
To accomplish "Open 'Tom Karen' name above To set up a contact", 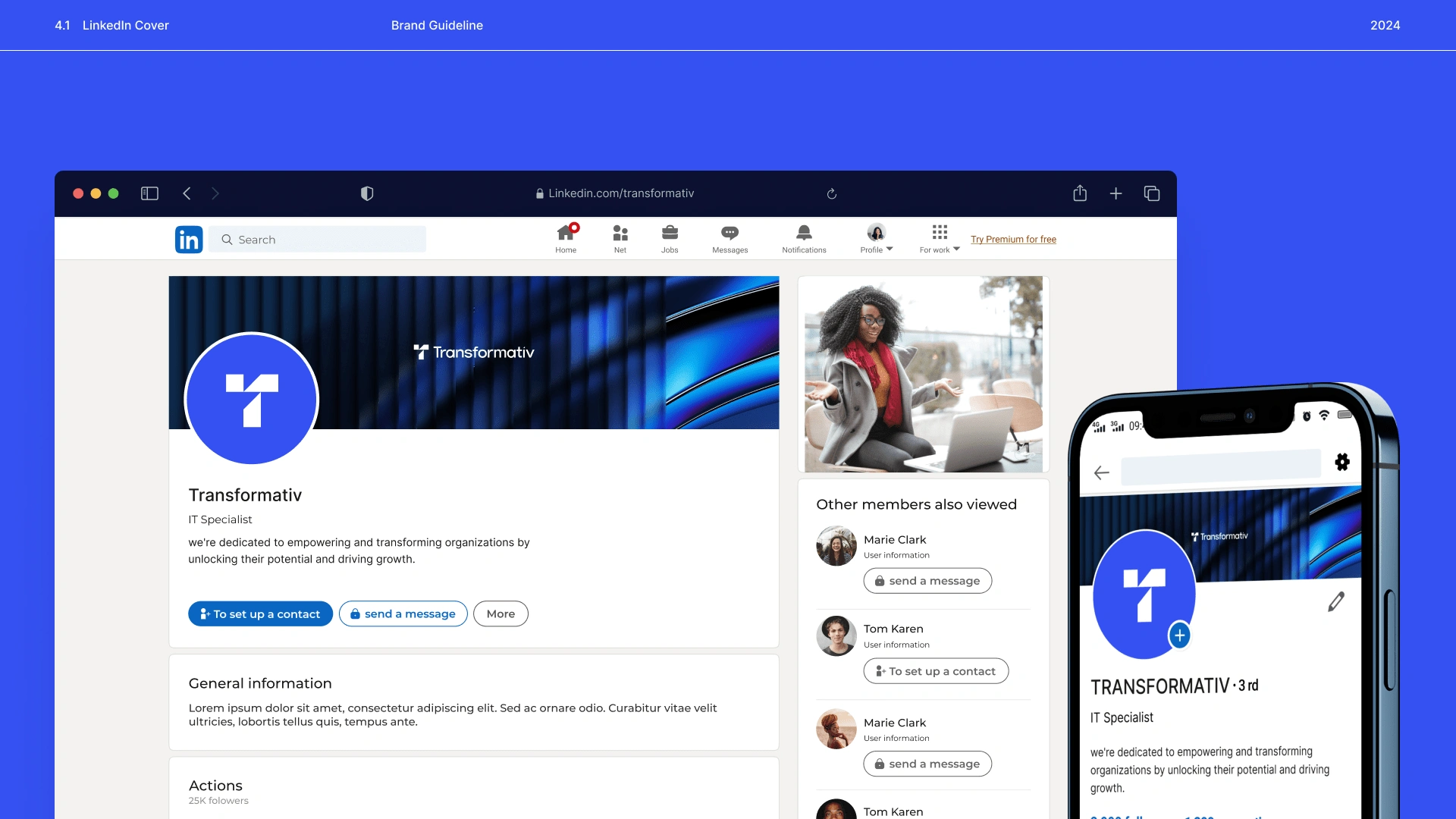I will (x=893, y=629).
